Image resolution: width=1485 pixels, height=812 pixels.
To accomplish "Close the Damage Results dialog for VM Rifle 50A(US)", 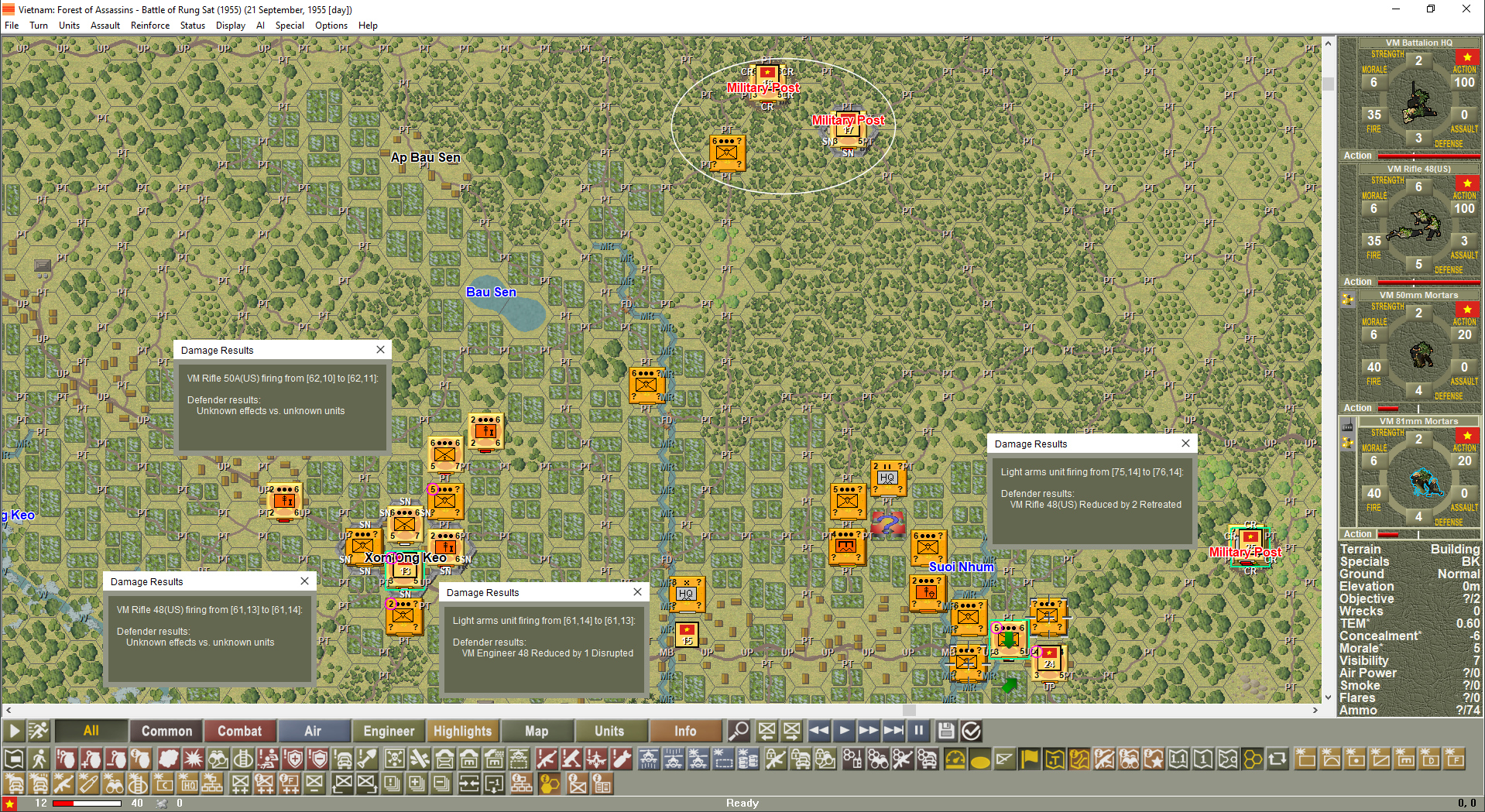I will click(x=380, y=350).
